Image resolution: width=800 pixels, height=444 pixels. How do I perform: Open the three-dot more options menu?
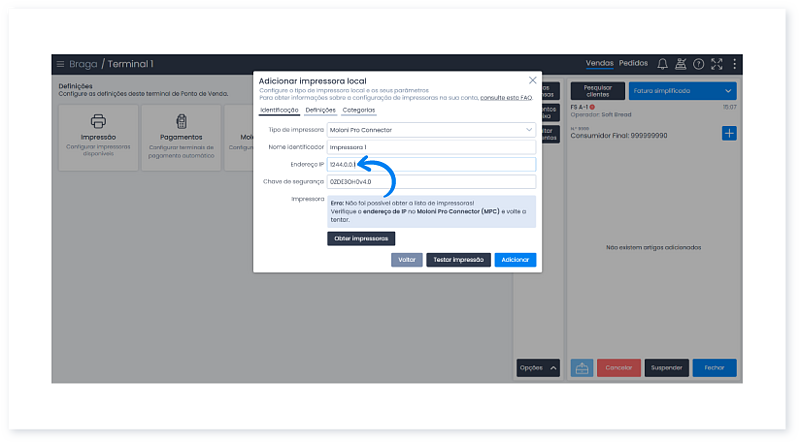(x=735, y=64)
